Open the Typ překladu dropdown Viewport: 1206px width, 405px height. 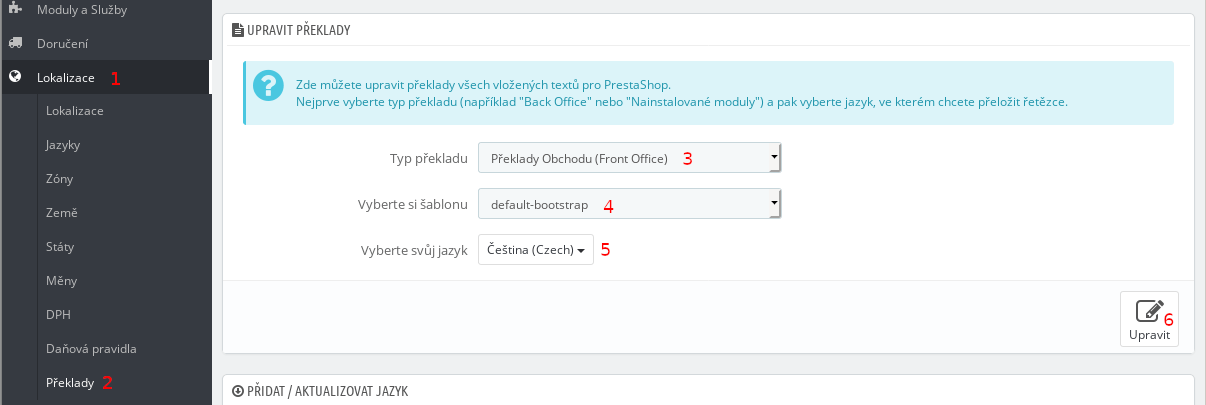(629, 158)
